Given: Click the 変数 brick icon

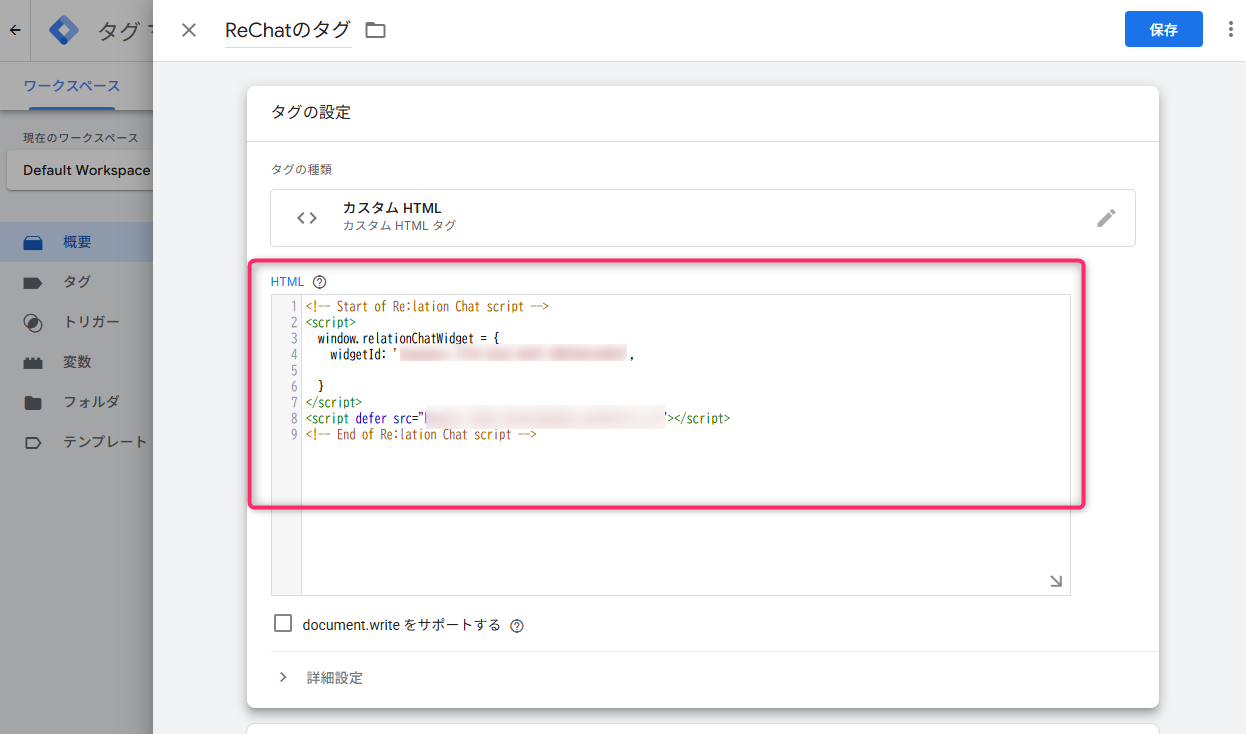Looking at the screenshot, I should [33, 363].
